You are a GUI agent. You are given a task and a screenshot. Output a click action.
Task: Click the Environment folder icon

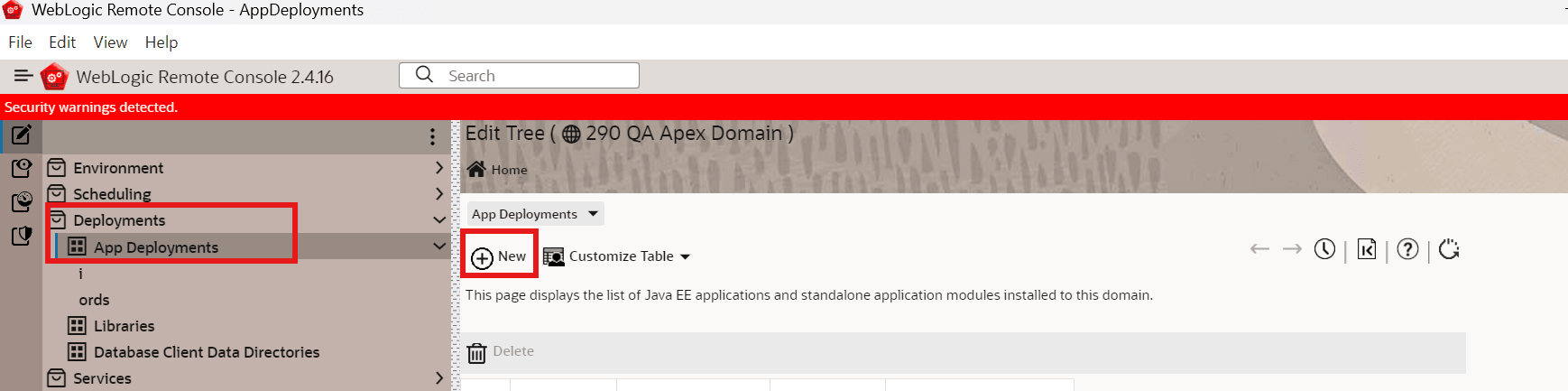coord(57,168)
